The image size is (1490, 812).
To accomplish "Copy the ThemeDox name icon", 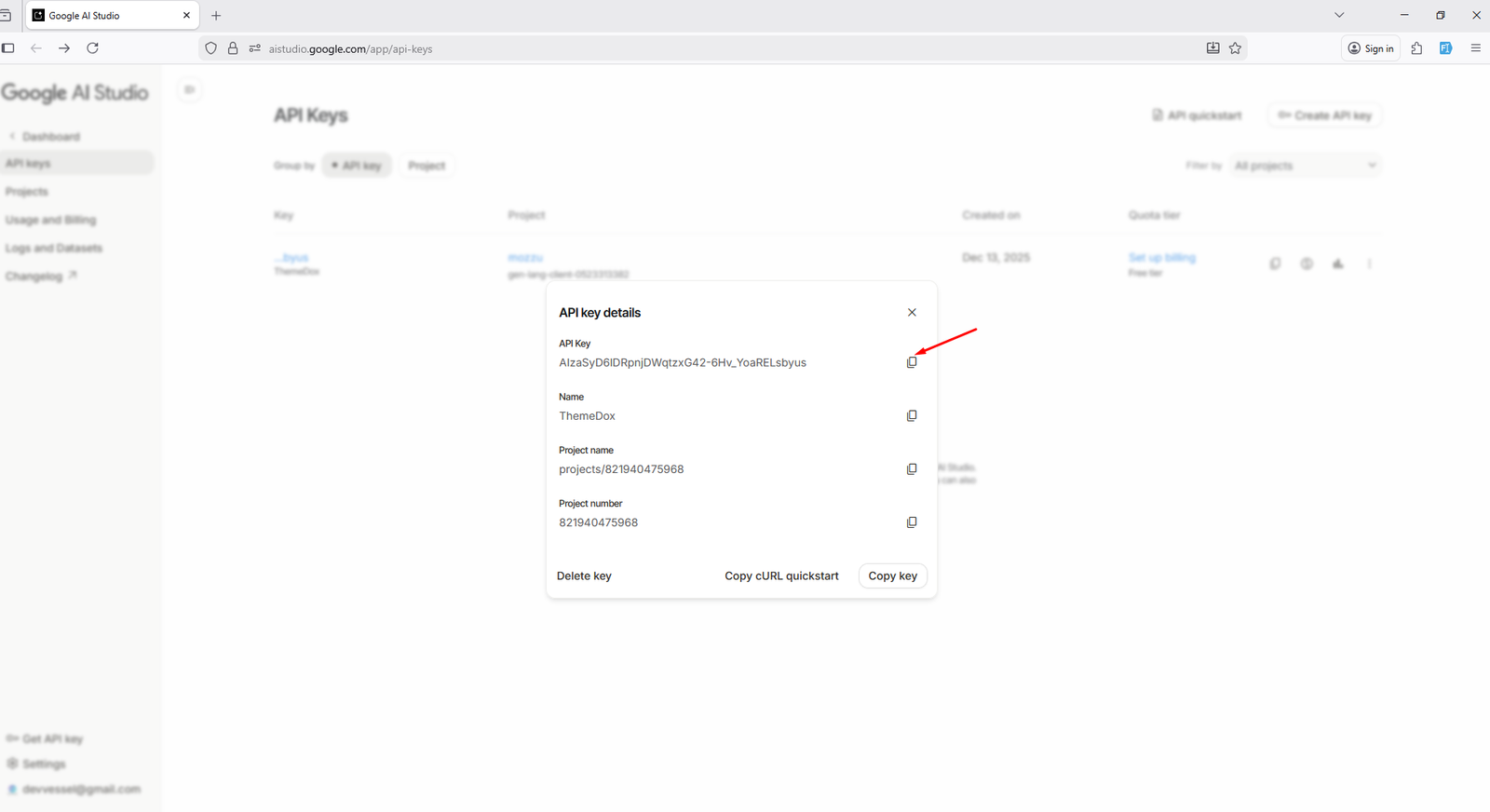I will [x=912, y=415].
